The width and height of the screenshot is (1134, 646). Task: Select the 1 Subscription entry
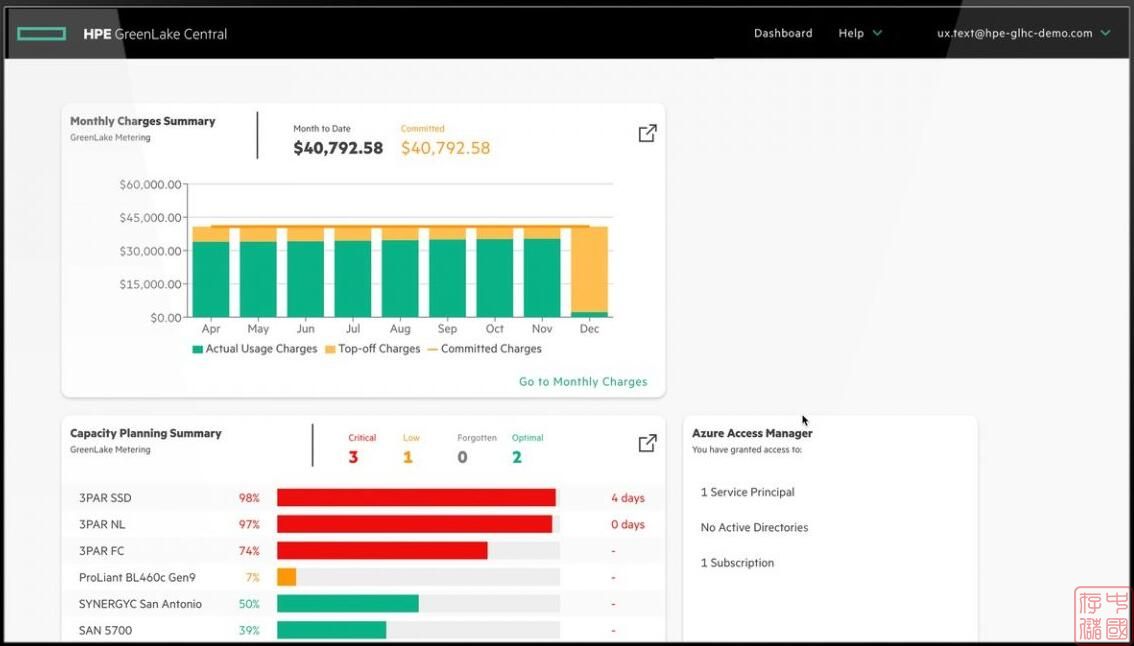[x=737, y=563]
